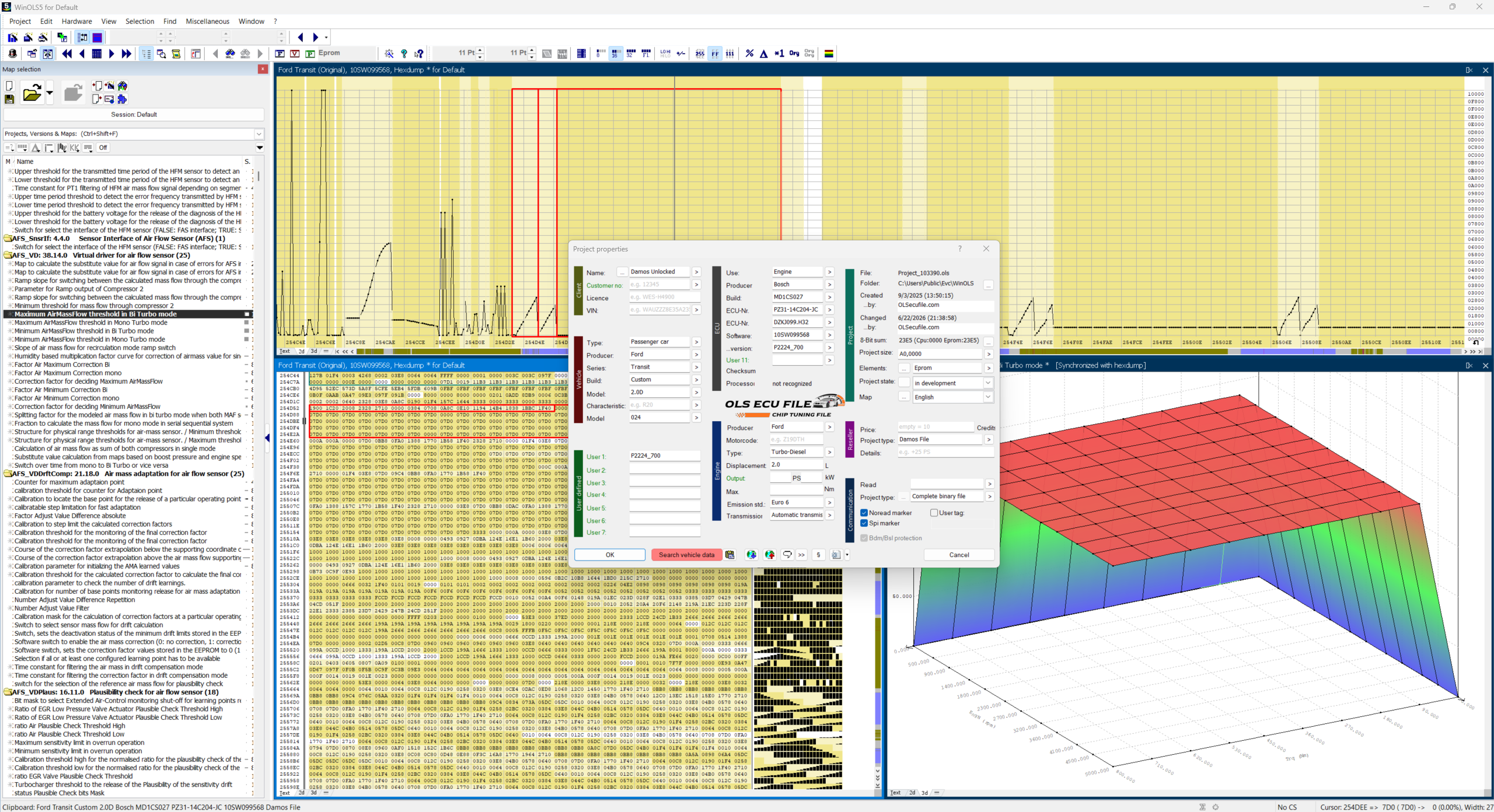Click the FF hexadecimal display icon
Image resolution: width=1494 pixels, height=812 pixels.
coord(715,54)
